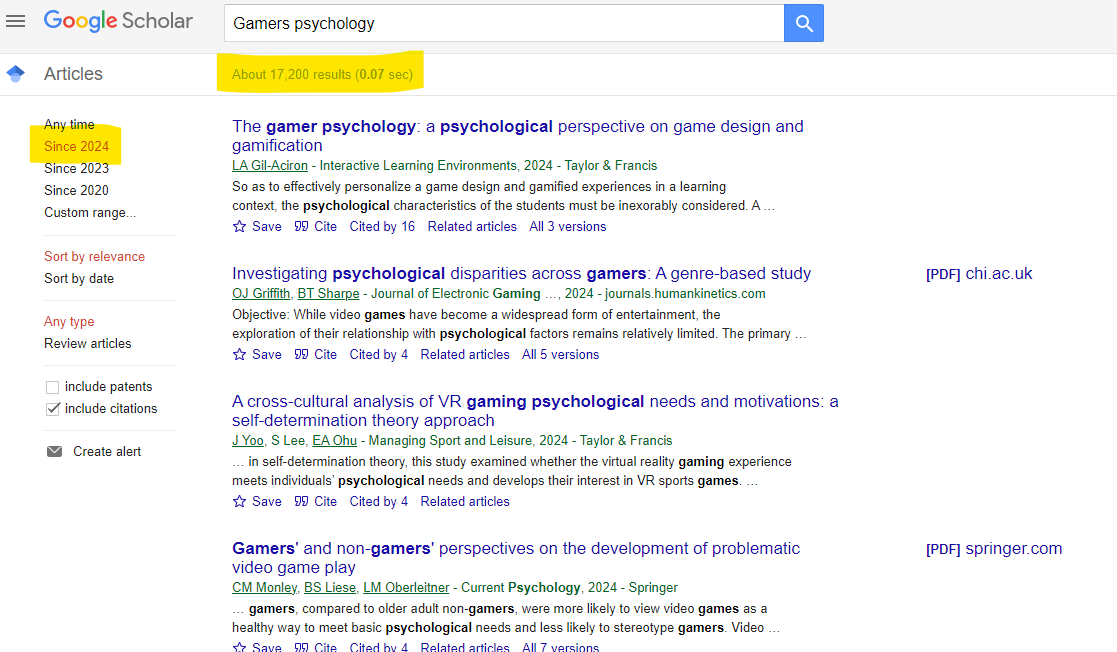Filter results Since 2024

point(76,147)
